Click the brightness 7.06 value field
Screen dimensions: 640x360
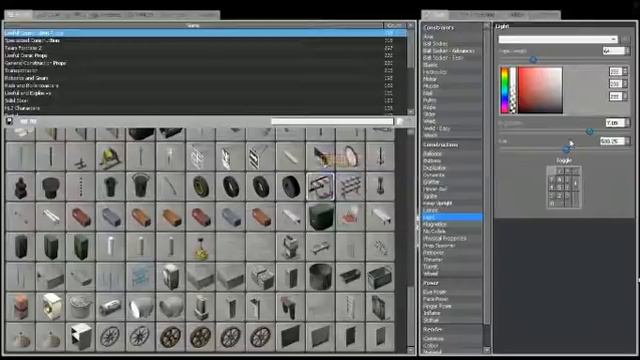tap(615, 122)
